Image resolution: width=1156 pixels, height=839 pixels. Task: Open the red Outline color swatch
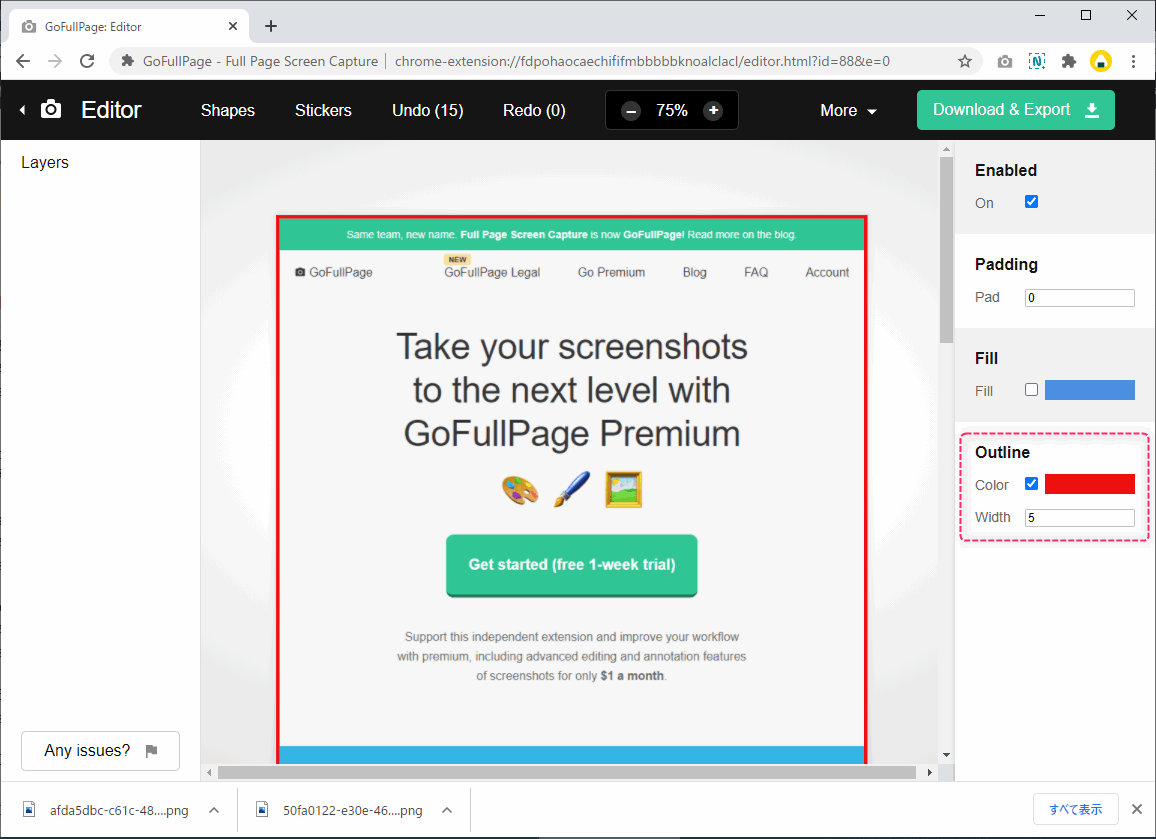click(1090, 484)
